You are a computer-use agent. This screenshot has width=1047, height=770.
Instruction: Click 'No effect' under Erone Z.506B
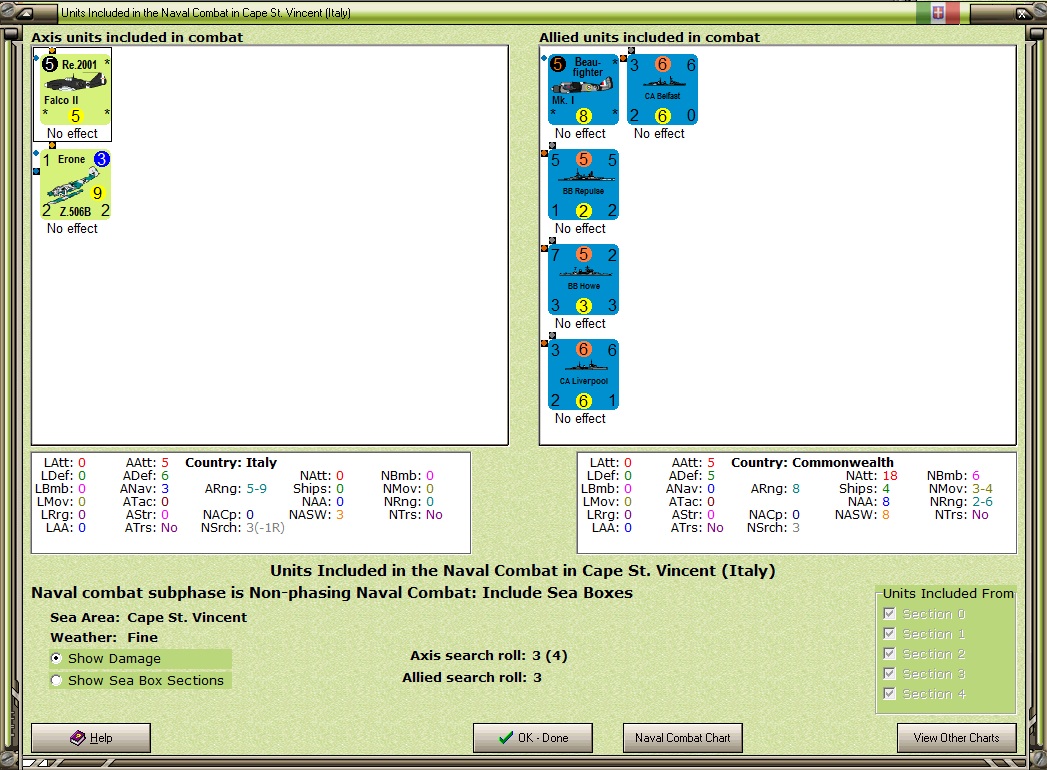coord(72,228)
